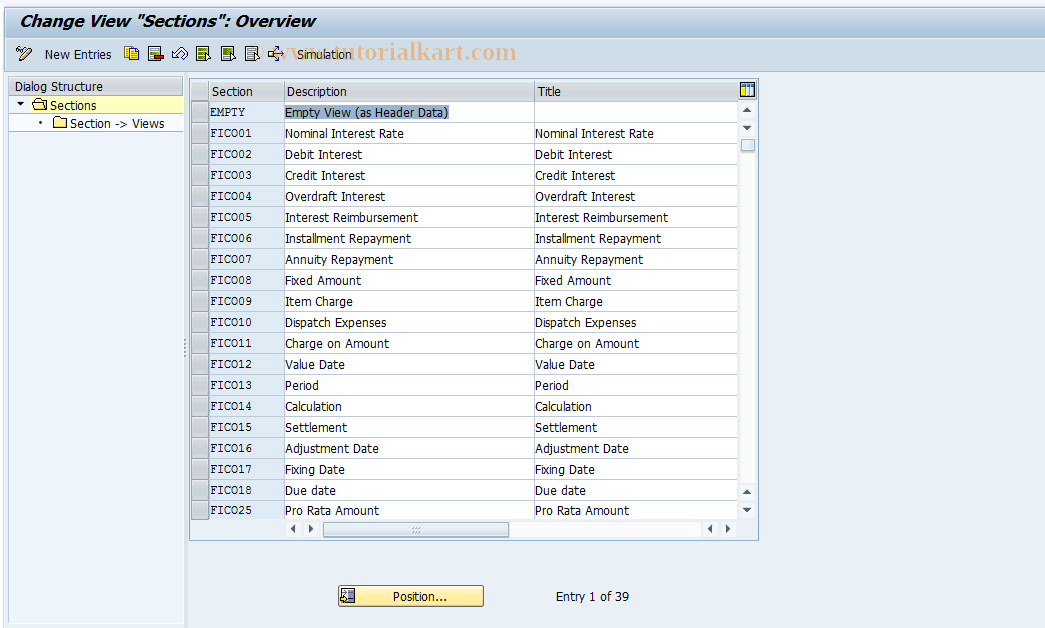Click the New Entries button

coord(78,55)
